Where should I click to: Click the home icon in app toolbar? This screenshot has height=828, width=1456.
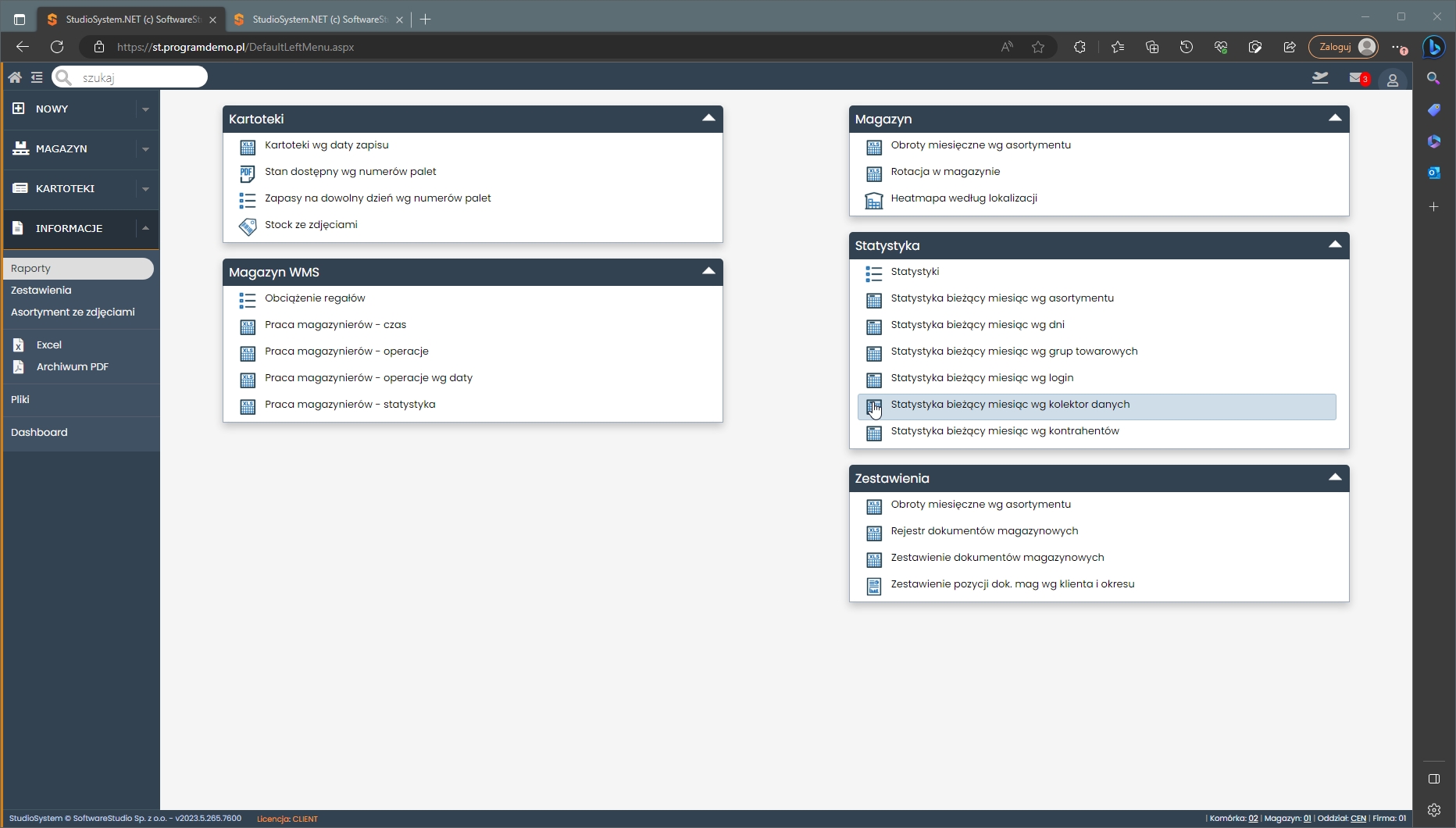pyautogui.click(x=15, y=77)
